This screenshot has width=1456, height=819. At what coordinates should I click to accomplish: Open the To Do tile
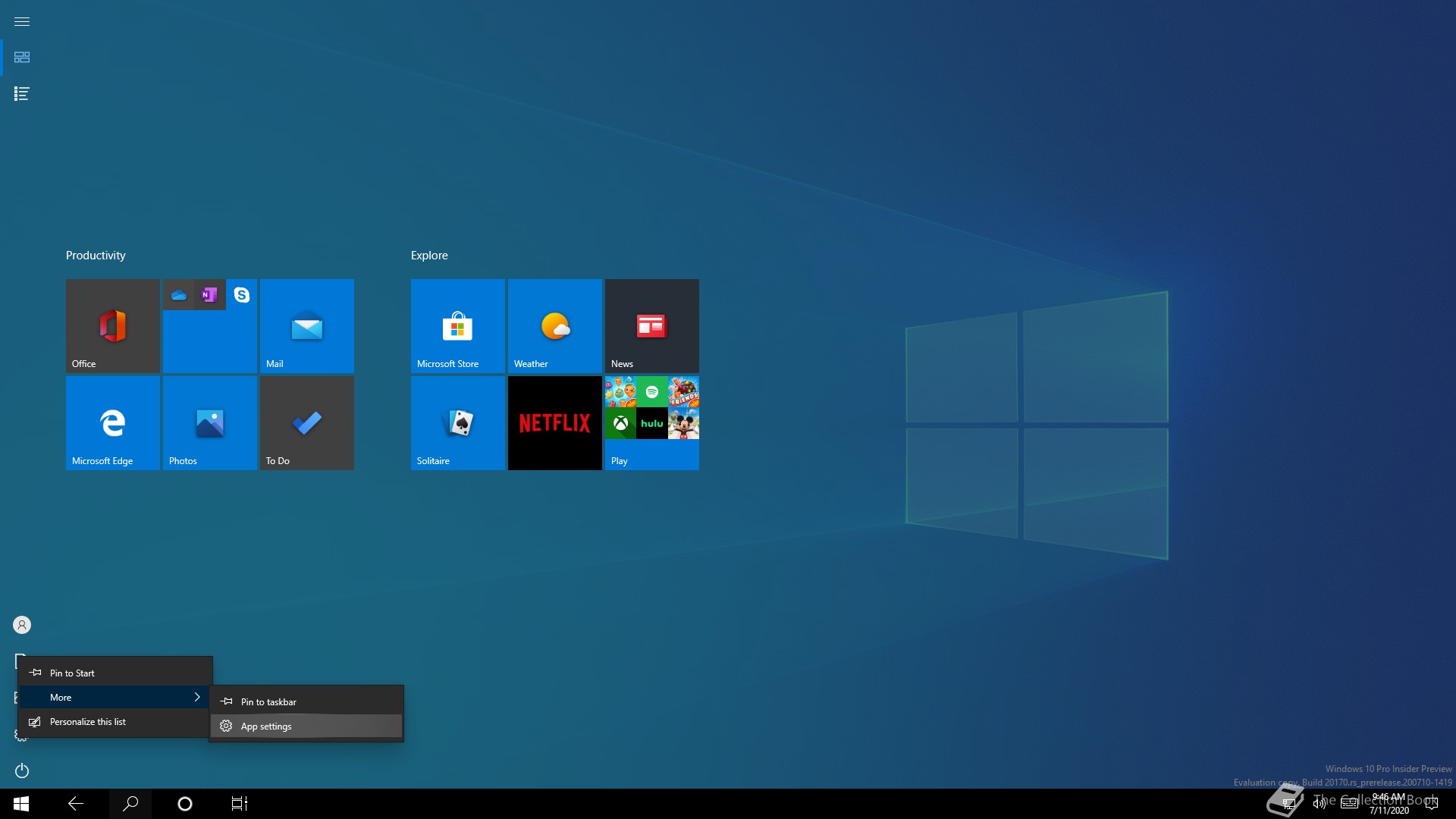307,423
